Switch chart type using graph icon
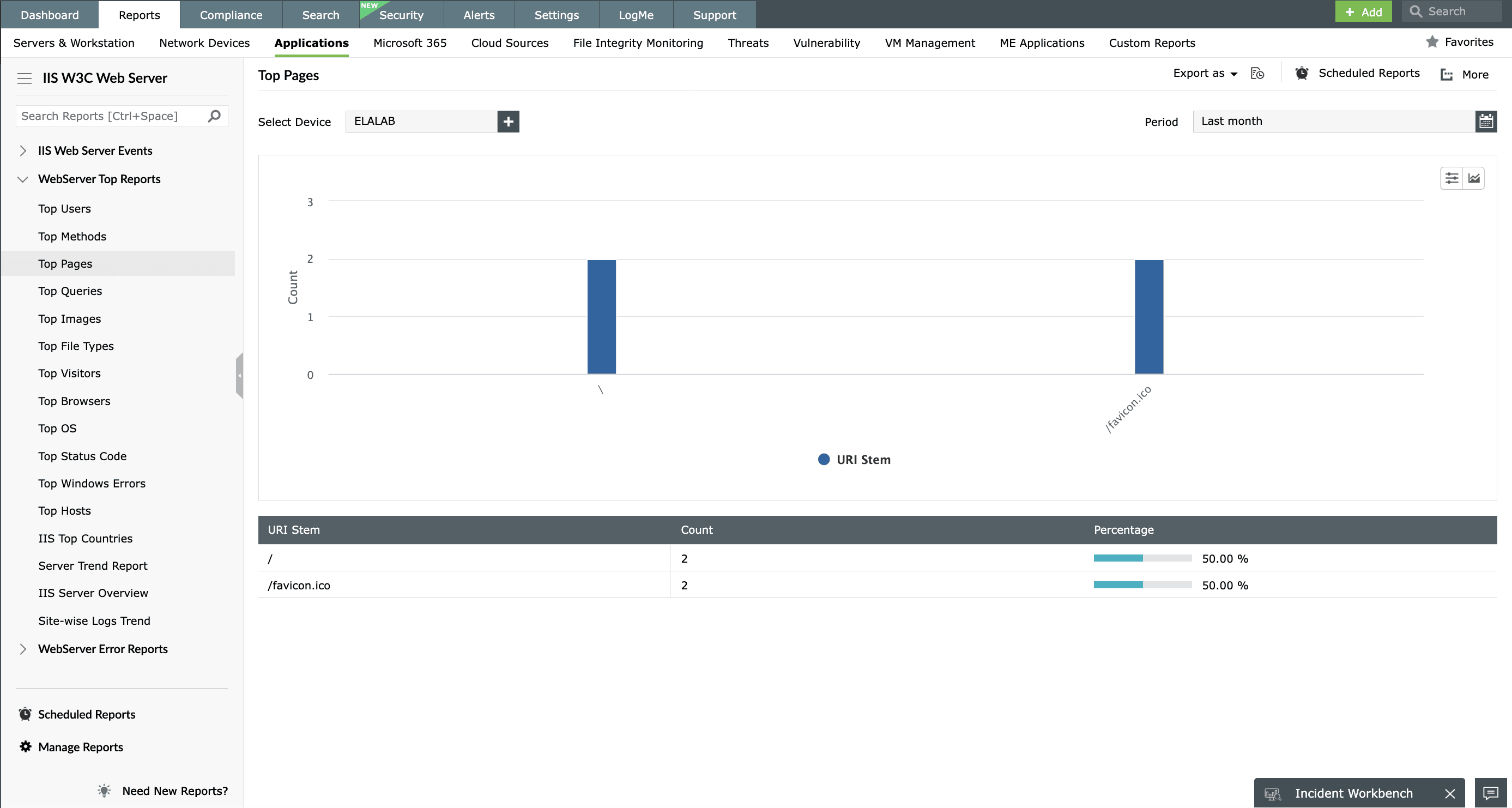1512x808 pixels. 1474,178
